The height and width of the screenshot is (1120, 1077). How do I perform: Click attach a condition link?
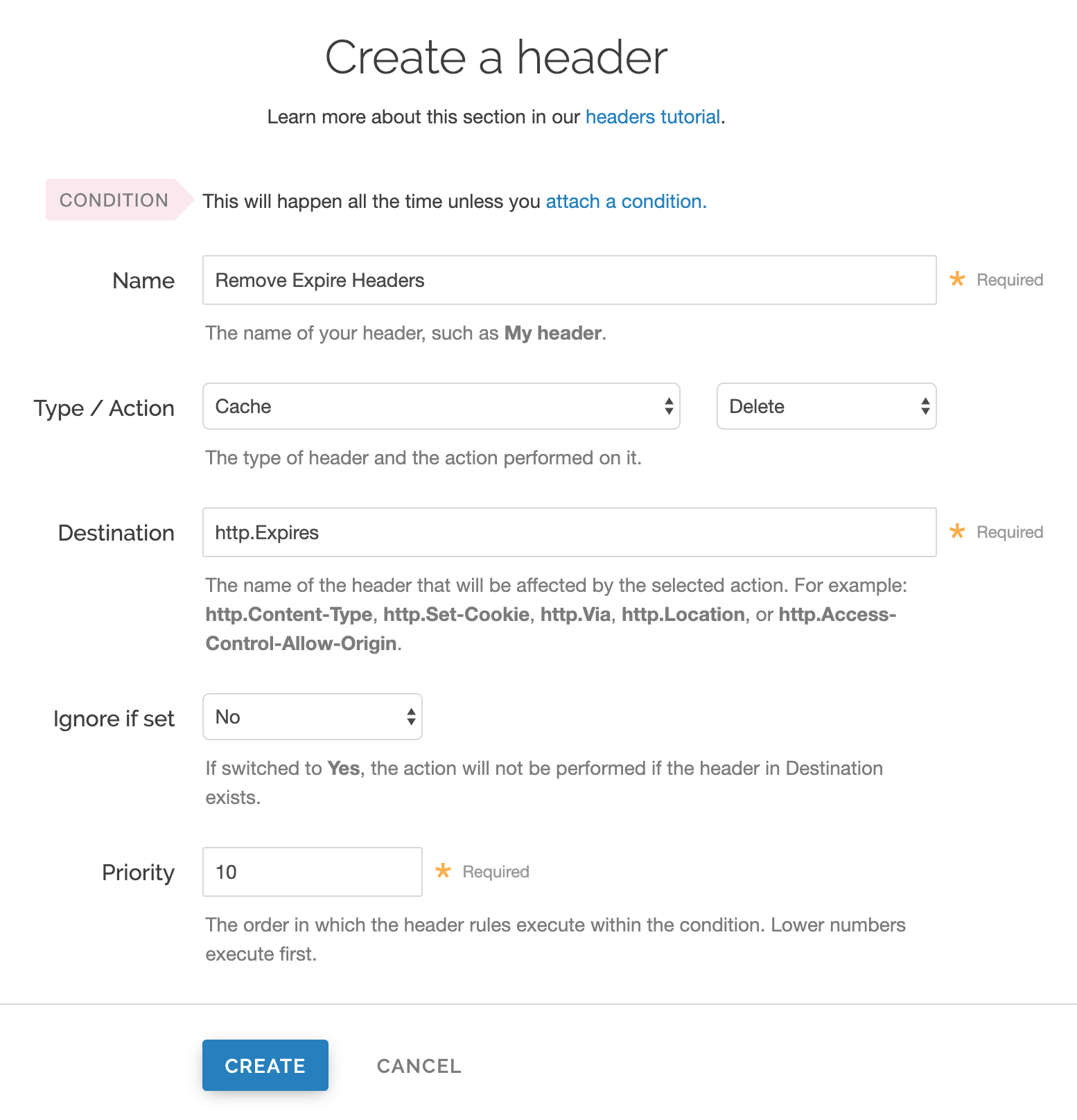(x=624, y=202)
